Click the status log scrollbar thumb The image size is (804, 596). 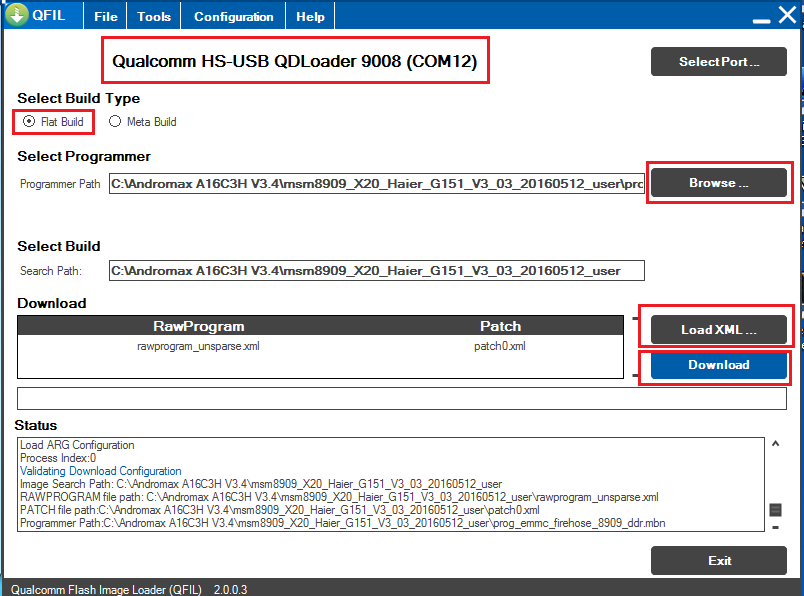[775, 509]
